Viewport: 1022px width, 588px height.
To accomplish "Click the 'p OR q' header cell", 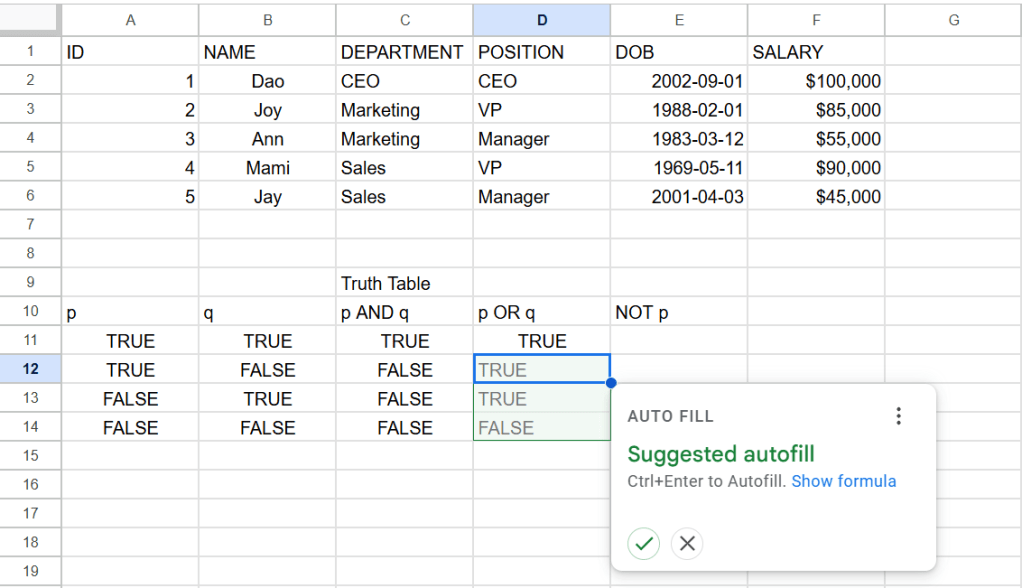I will [542, 312].
